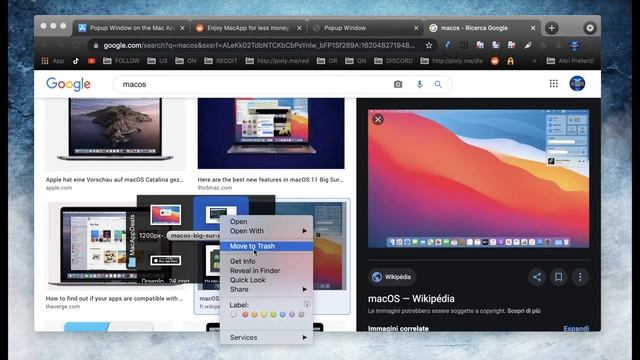The image size is (640, 360).
Task: Open the REDDIT bookmarks folder
Action: [x=220, y=61]
